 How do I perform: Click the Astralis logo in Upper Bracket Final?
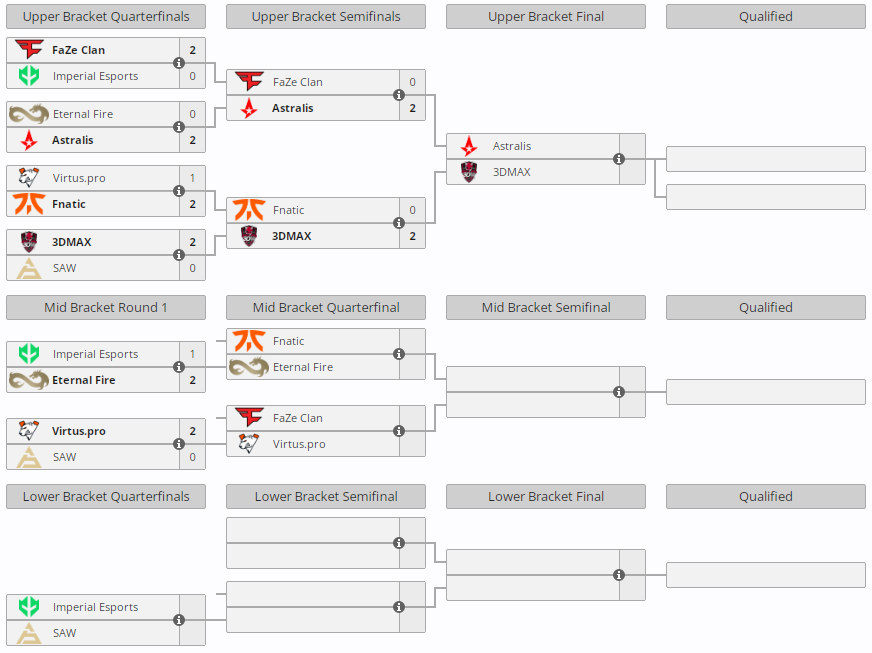click(x=469, y=146)
